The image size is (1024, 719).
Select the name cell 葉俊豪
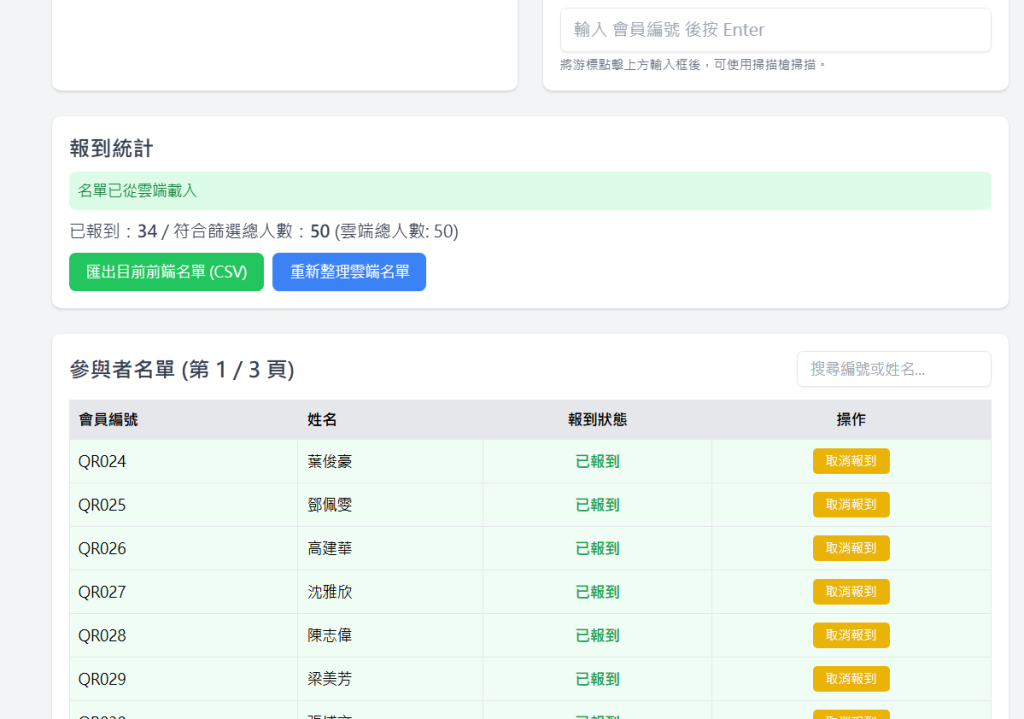330,462
